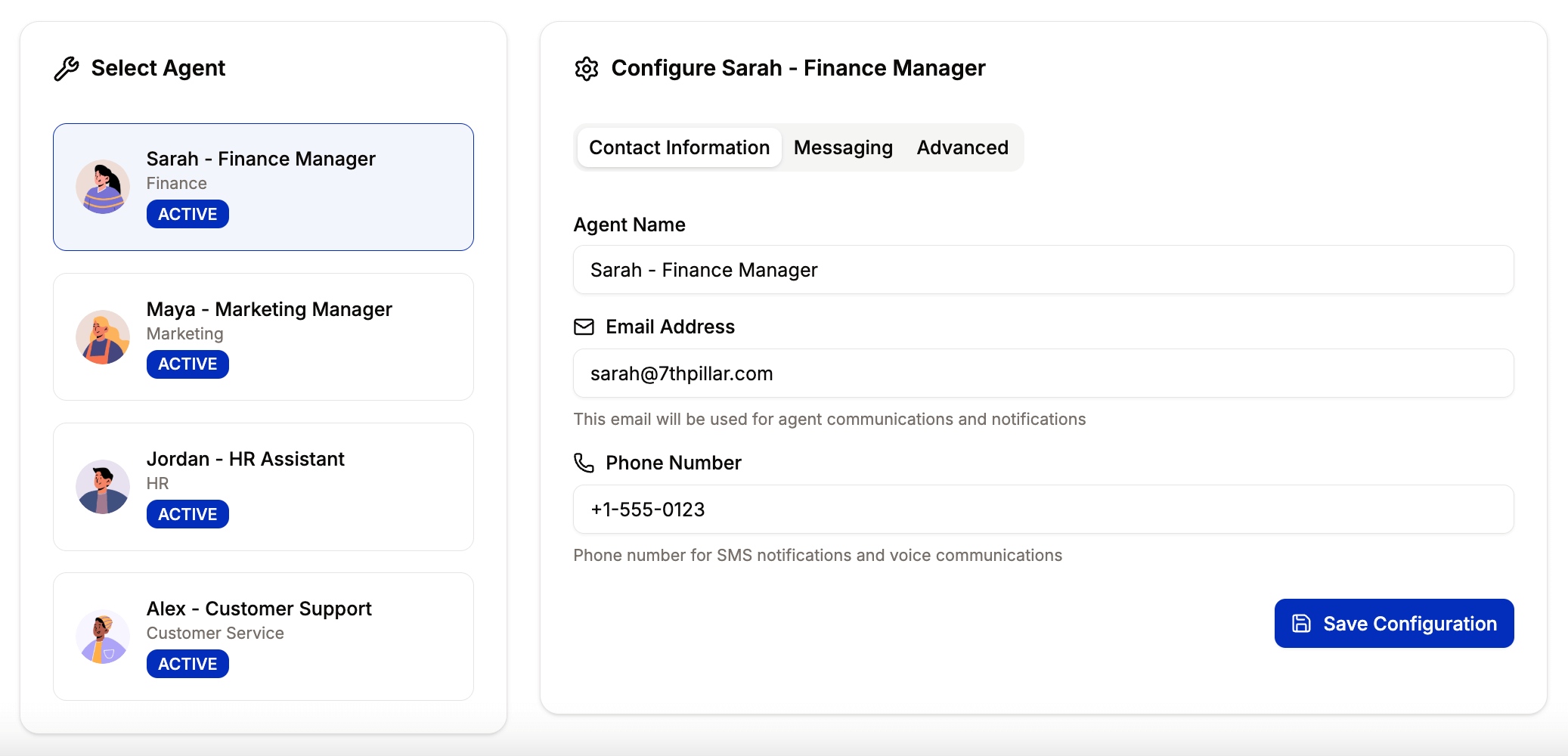The image size is (1568, 756).
Task: Click the email address input field
Action: coord(1043,373)
